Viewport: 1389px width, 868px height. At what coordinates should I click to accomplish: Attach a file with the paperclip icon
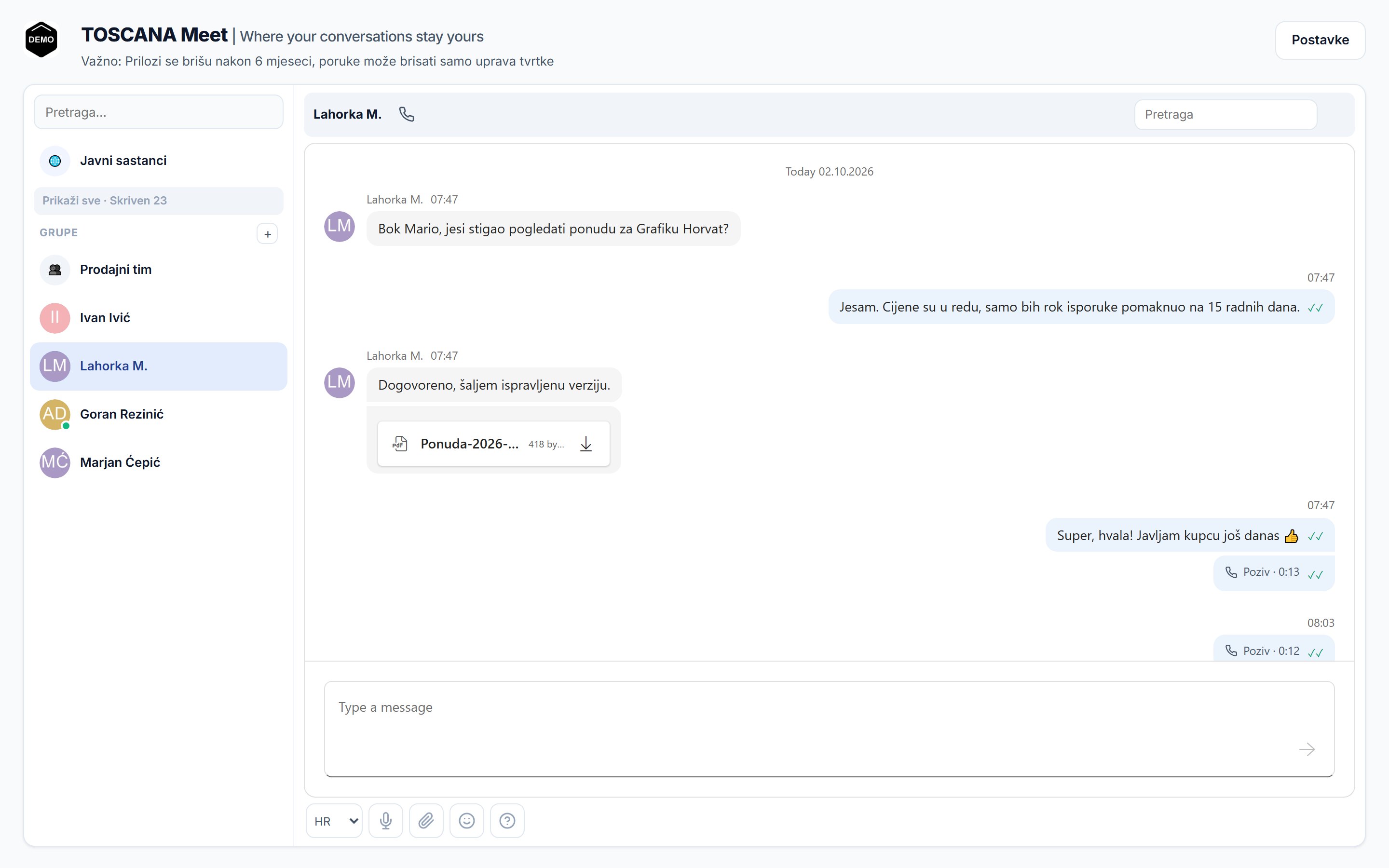point(426,821)
